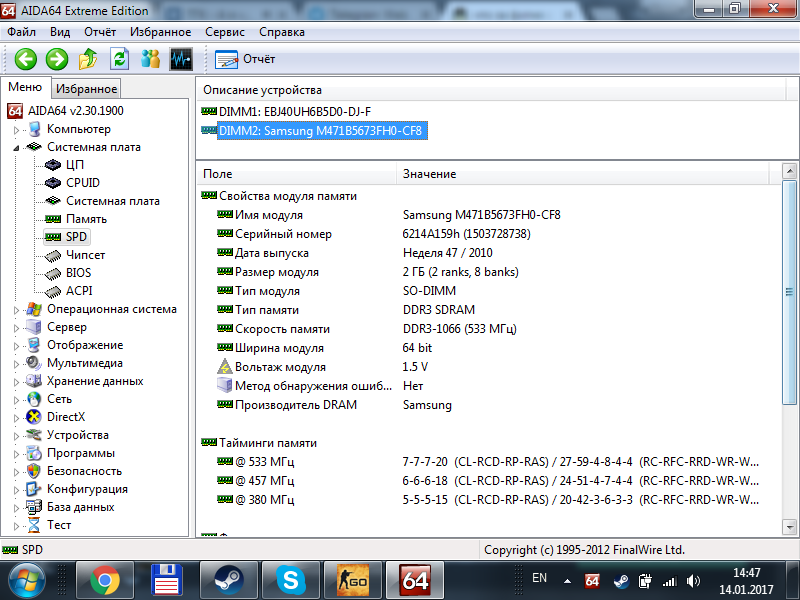Screen dimensions: 800x600
Task: Select DIMM2: Samsung M471B5673FH0-CF8 device
Action: [322, 131]
